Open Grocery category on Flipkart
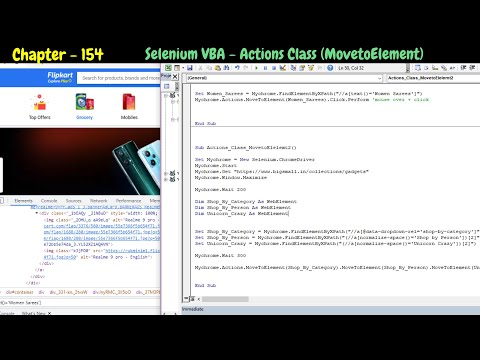 pos(84,107)
